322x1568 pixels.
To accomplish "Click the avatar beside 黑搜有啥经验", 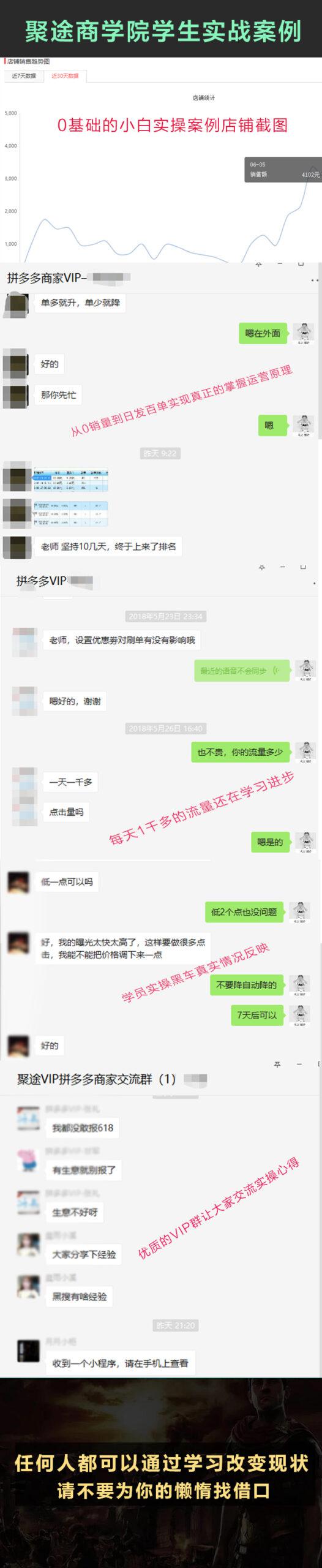I will click(x=29, y=1287).
